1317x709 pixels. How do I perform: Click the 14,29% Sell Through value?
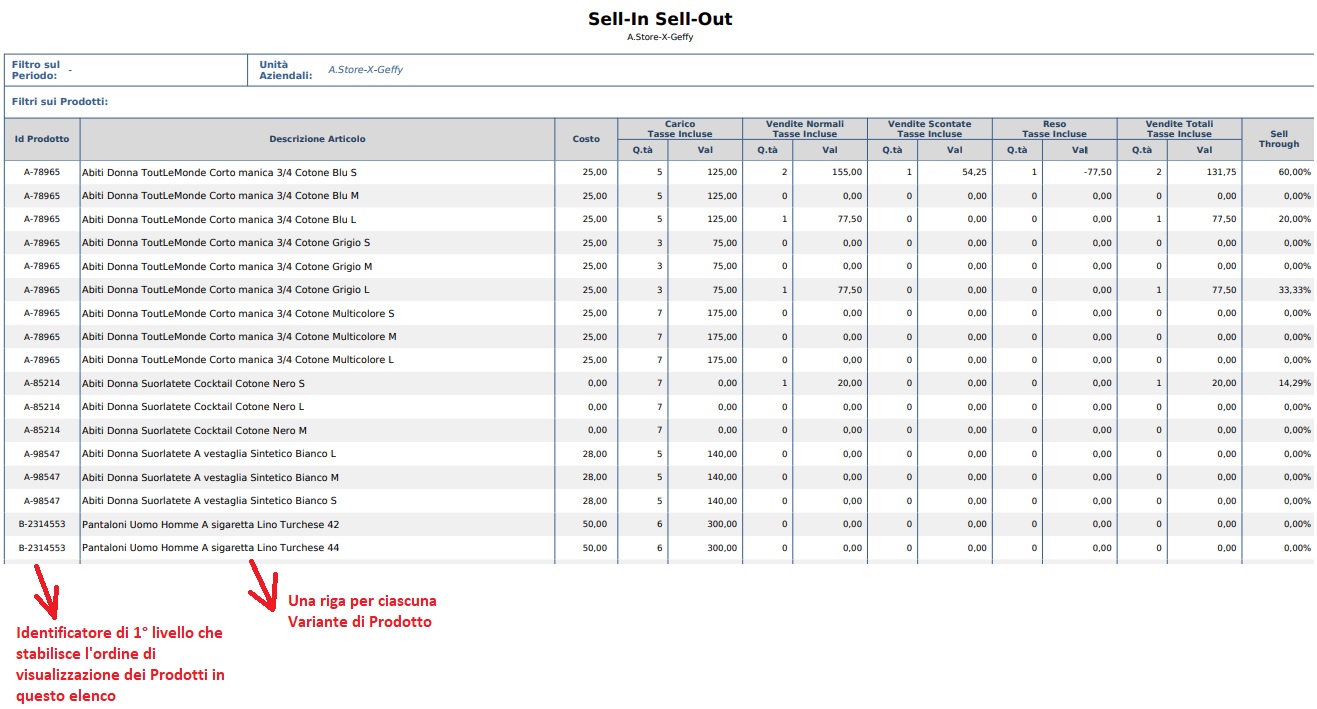pos(1296,383)
